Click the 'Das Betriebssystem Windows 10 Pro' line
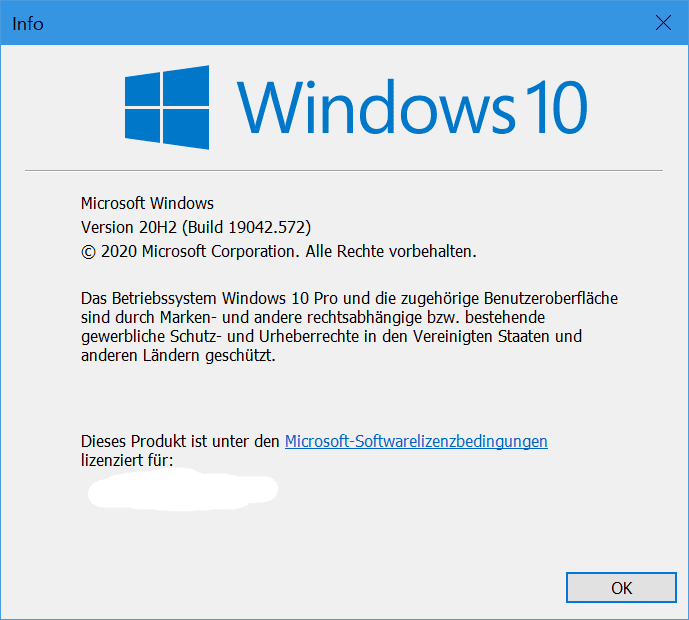Image resolution: width=689 pixels, height=620 pixels. [x=349, y=298]
